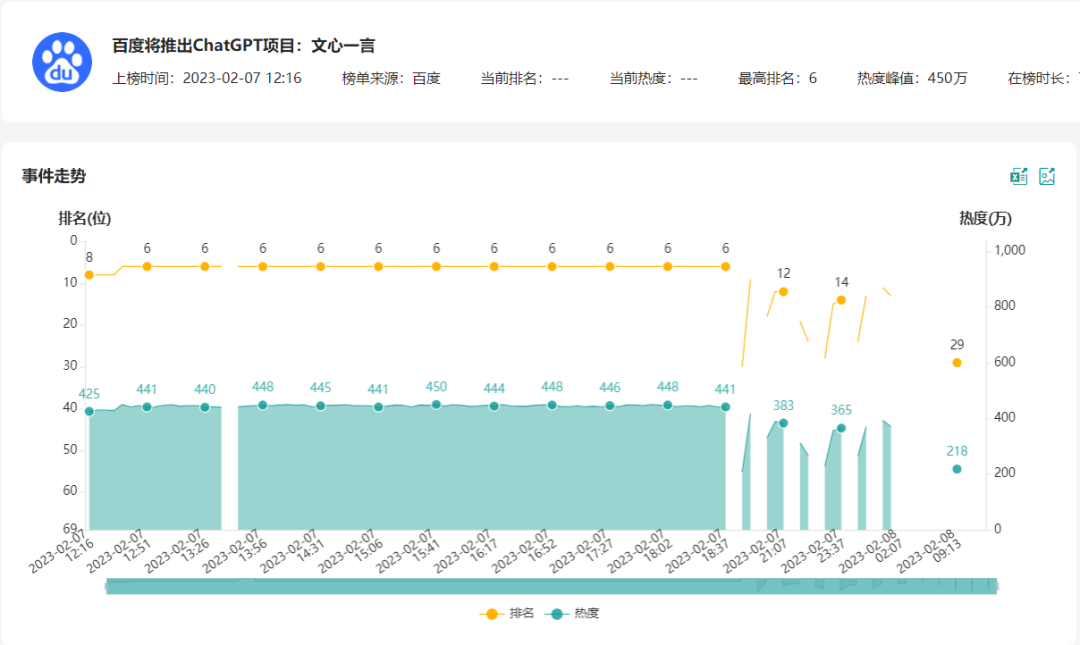This screenshot has height=645, width=1080.
Task: Click the Baidu paw logo icon
Action: (62, 62)
